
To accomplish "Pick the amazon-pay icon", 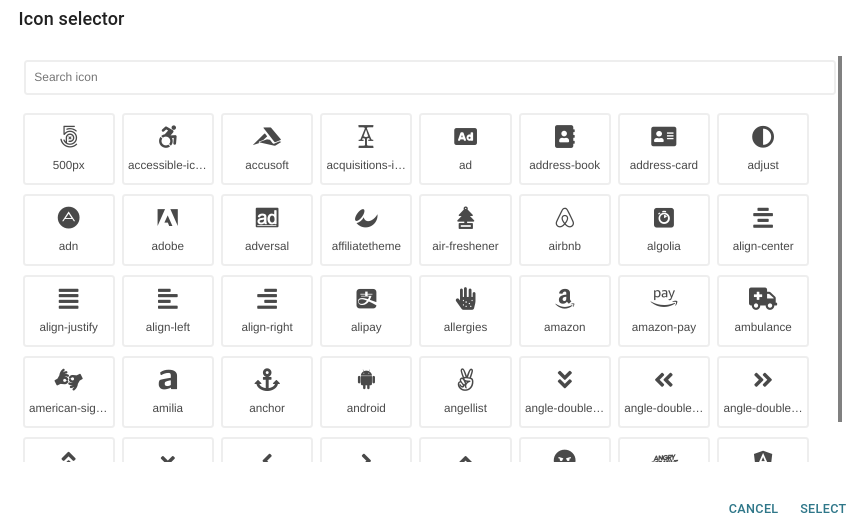I will [x=664, y=311].
